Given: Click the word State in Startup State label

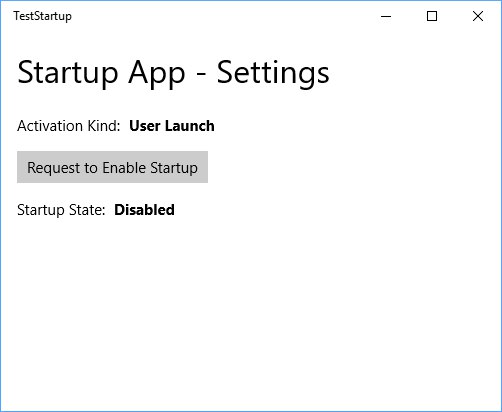Looking at the screenshot, I should pyautogui.click(x=87, y=210).
